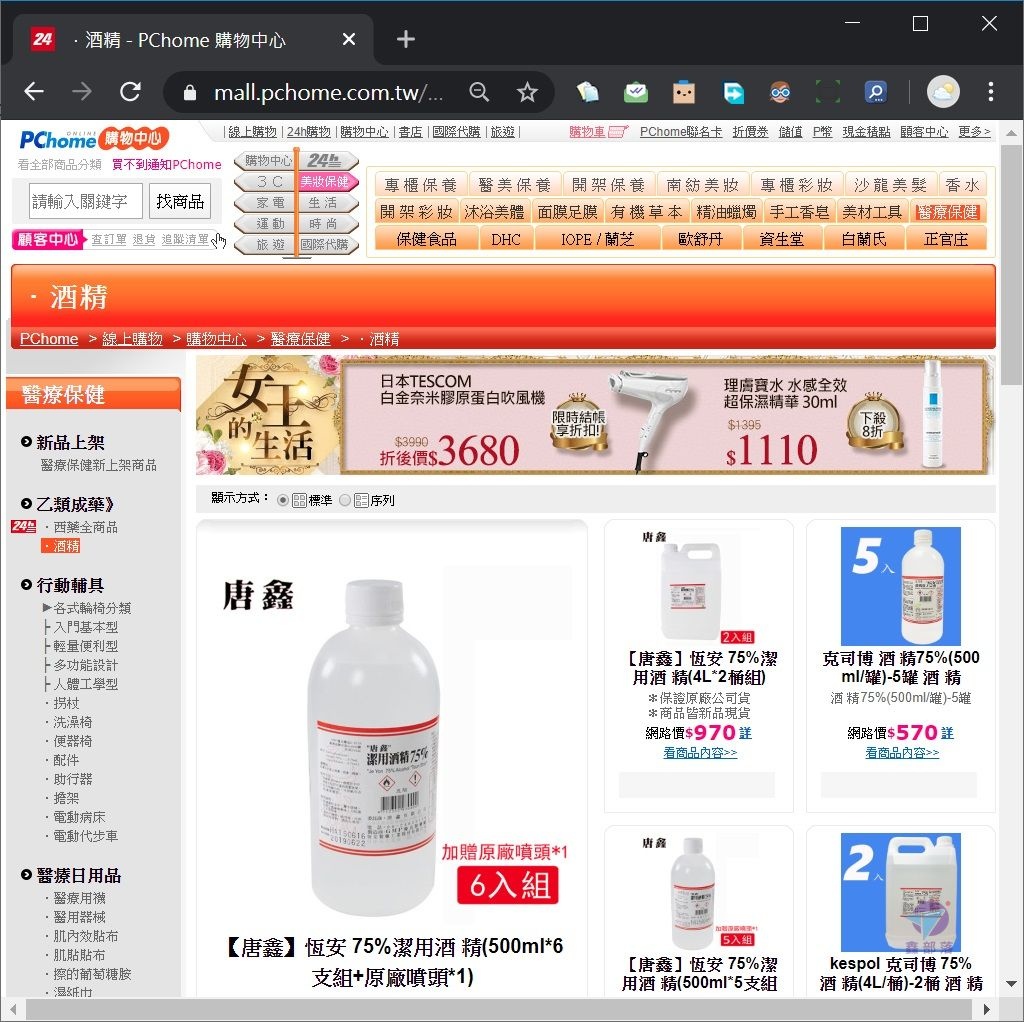This screenshot has height=1022, width=1024.
Task: Select the 24h signpost tab
Action: (x=327, y=160)
